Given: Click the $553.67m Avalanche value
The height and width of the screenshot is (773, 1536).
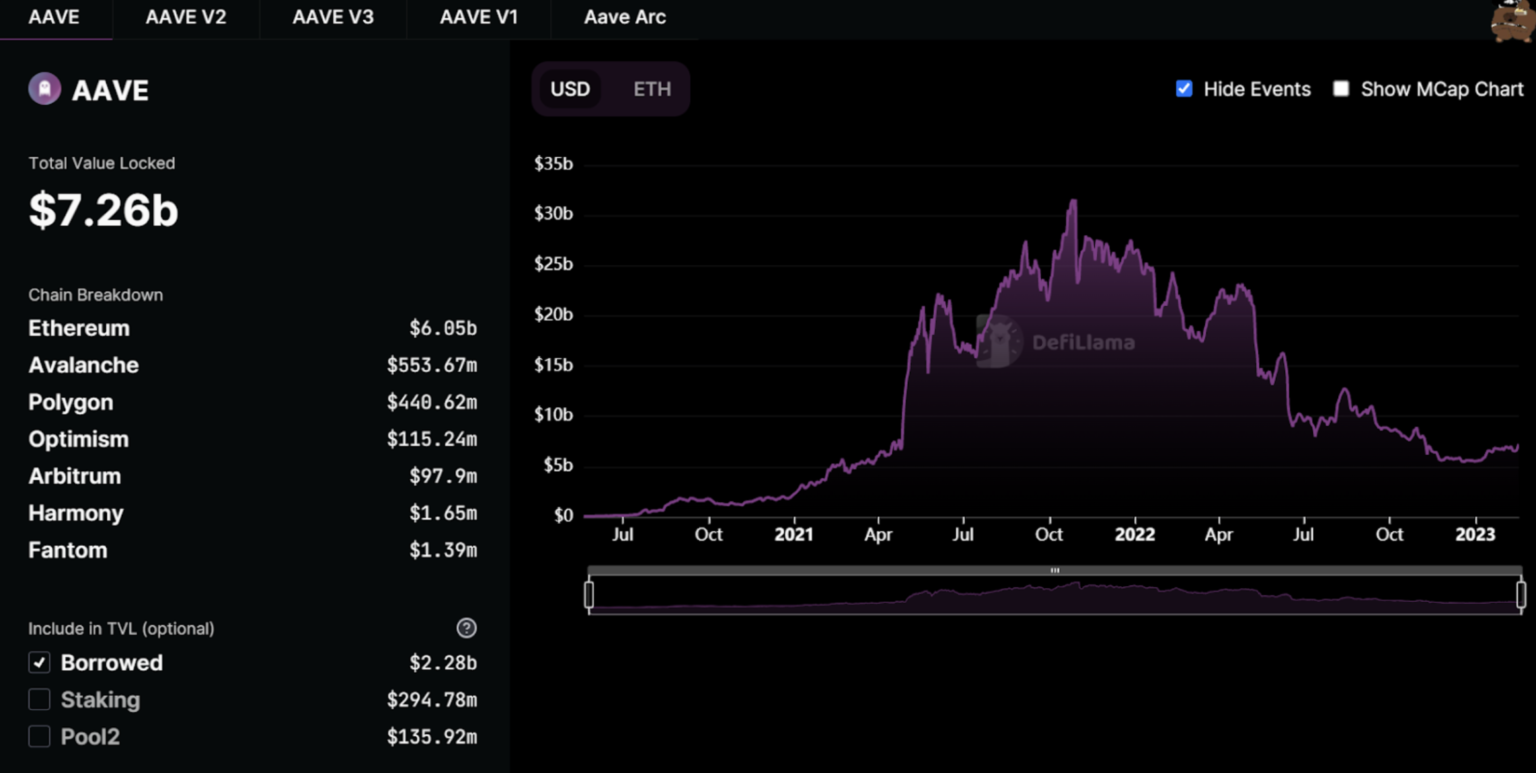Looking at the screenshot, I should [432, 365].
